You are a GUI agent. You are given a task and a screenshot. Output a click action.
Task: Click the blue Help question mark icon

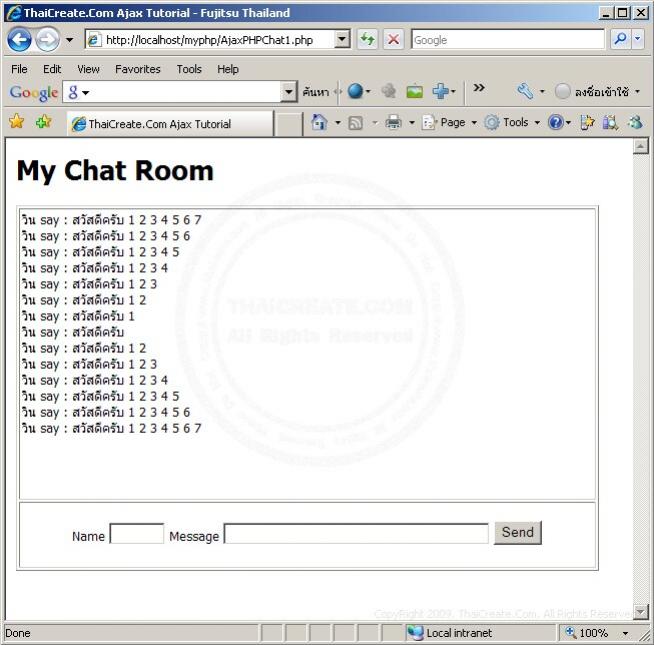[x=556, y=122]
